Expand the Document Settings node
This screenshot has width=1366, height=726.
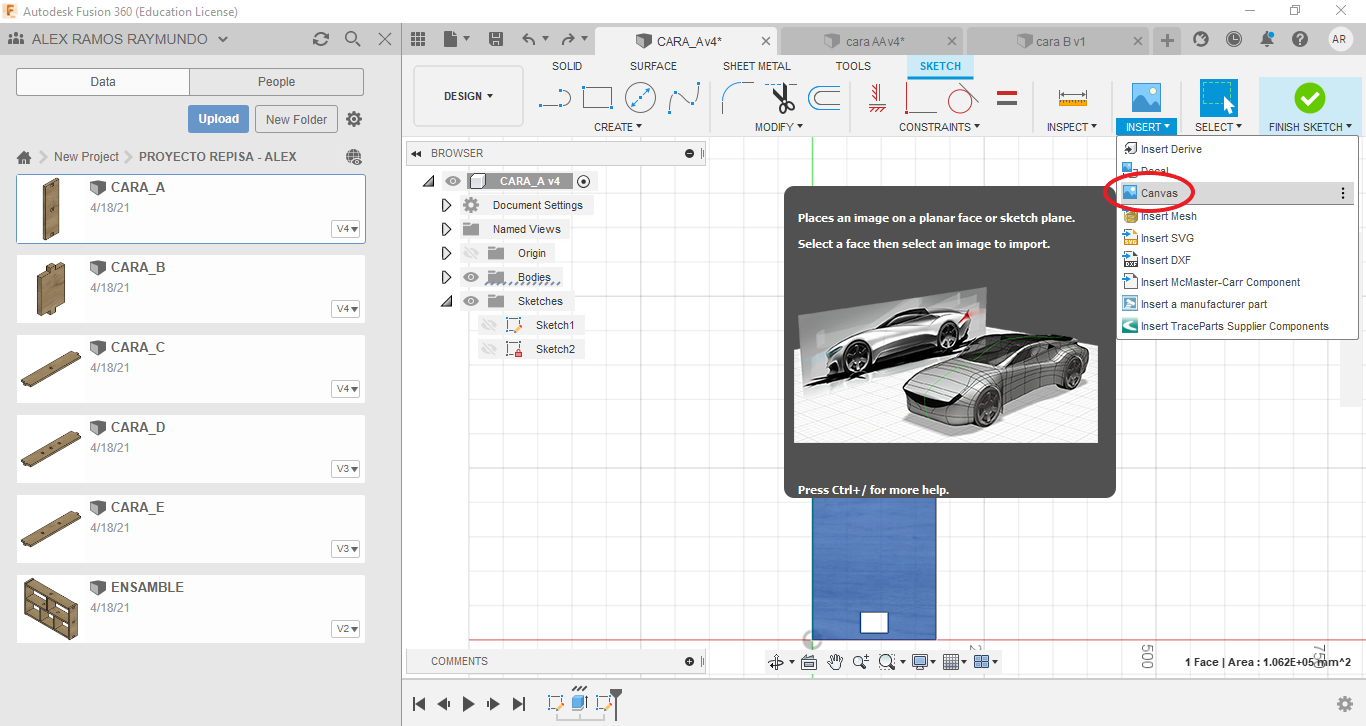[x=447, y=205]
